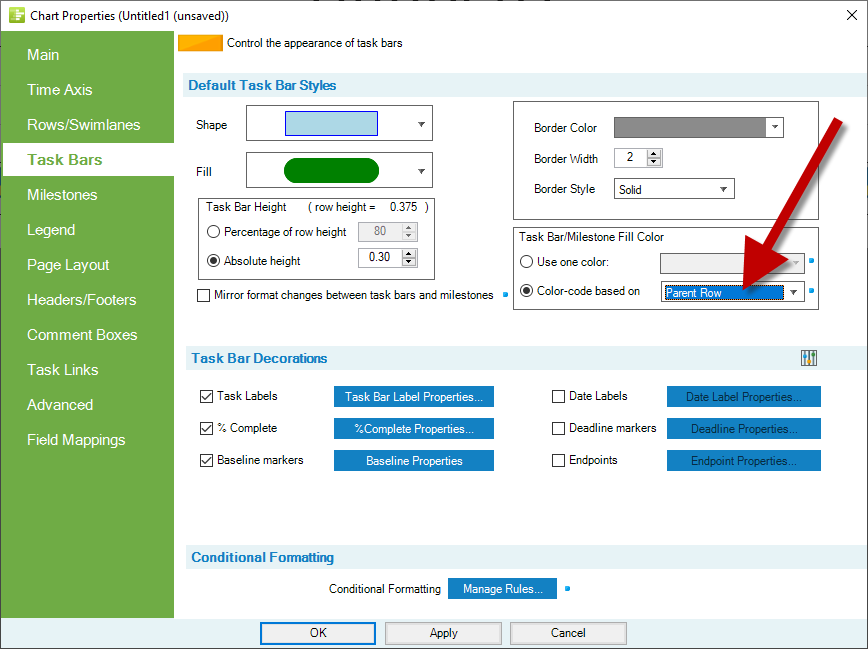Open the Fill dropdown
The width and height of the screenshot is (868, 649).
click(x=421, y=171)
